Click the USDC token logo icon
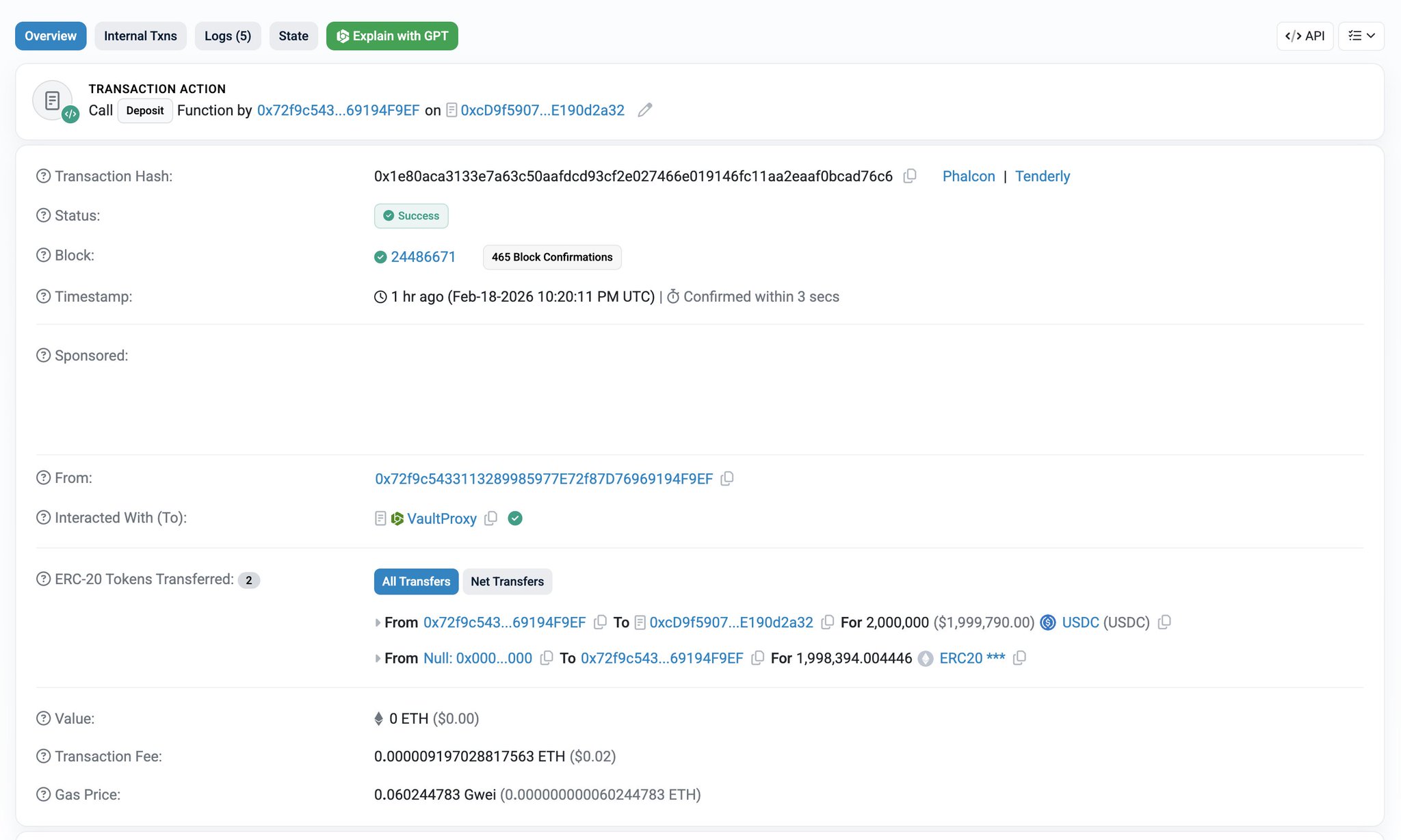Image resolution: width=1401 pixels, height=840 pixels. pyautogui.click(x=1047, y=622)
